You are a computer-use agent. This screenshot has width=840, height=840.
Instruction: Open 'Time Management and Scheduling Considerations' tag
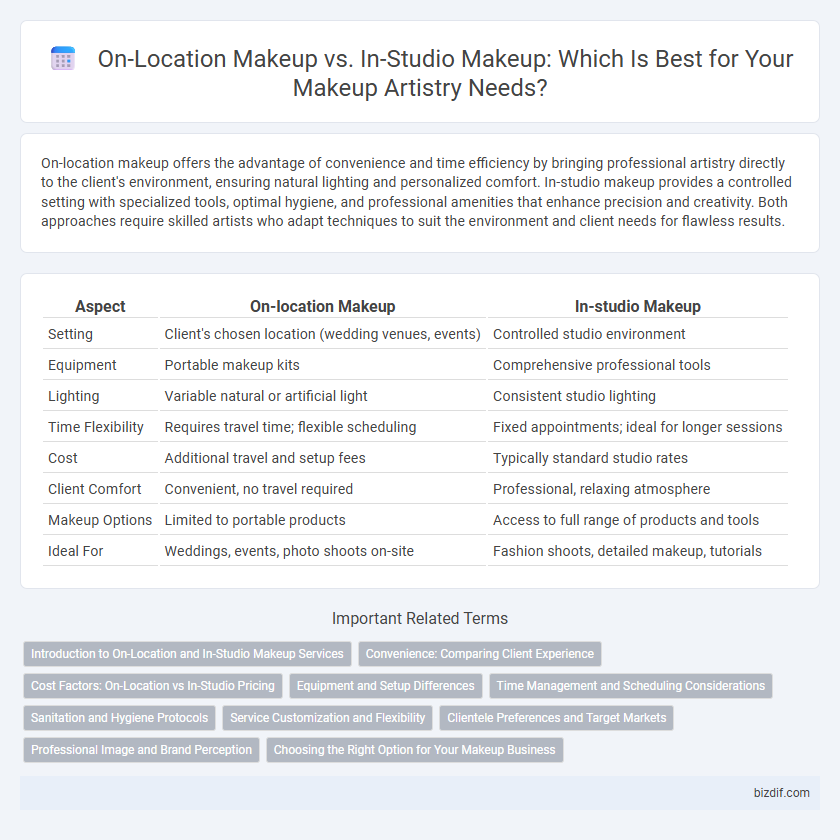[x=631, y=686]
